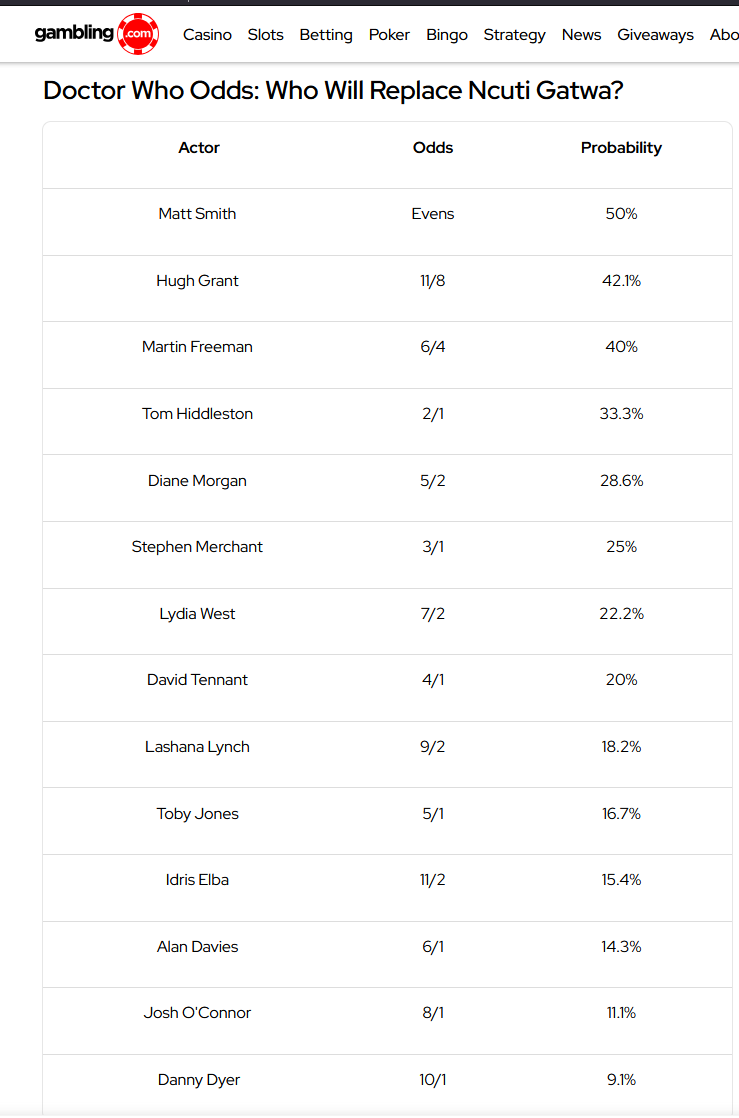Click the Probability column header
739x1118 pixels.
coord(621,148)
